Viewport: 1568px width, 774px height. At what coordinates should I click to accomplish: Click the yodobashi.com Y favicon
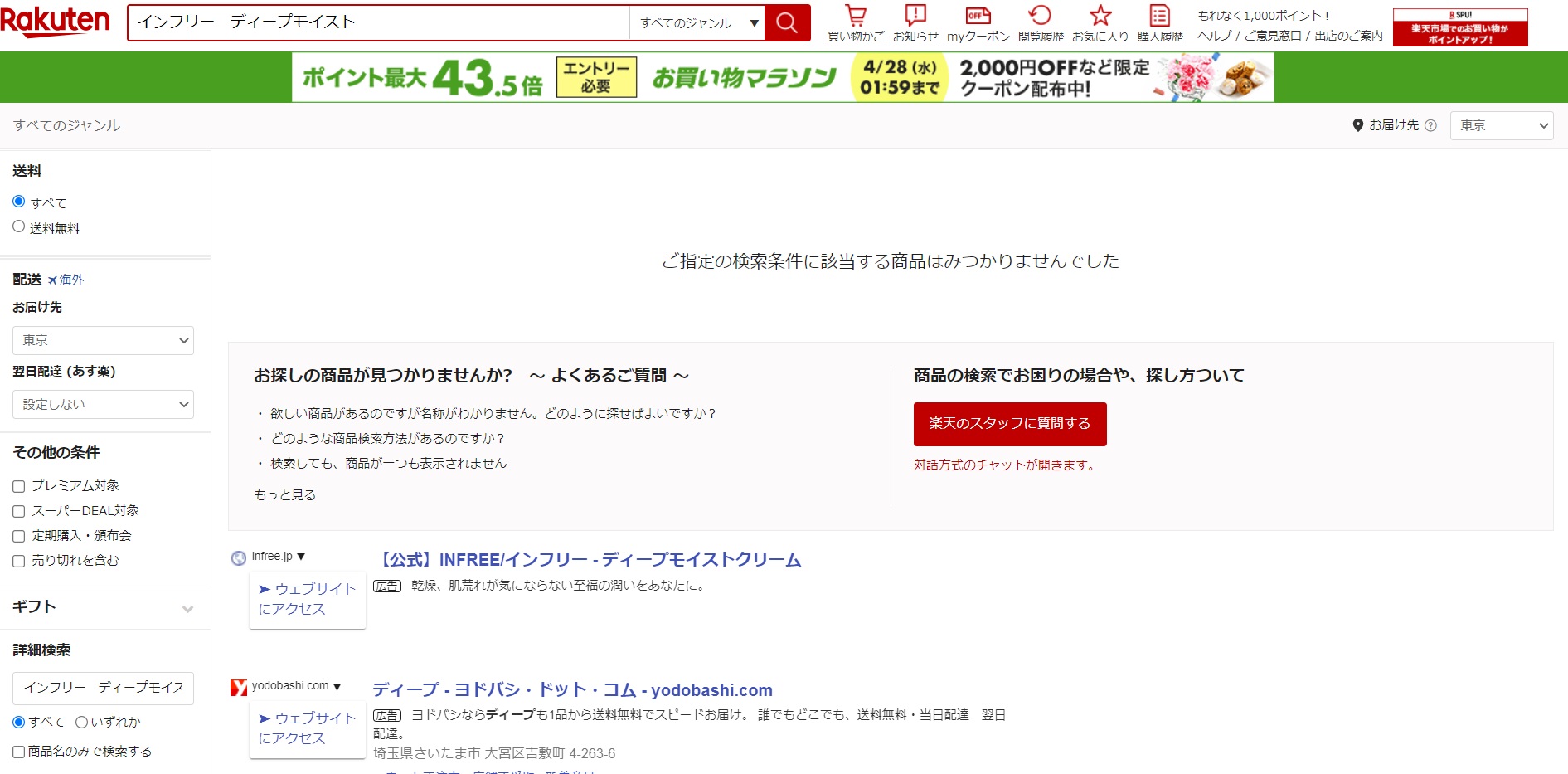(239, 687)
